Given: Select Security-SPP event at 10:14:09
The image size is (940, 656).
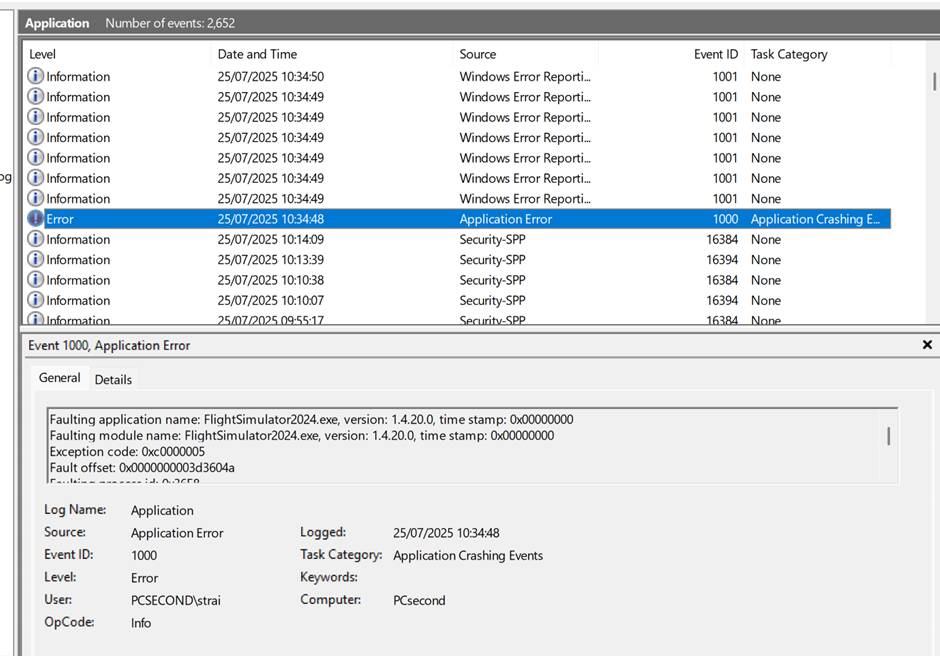Looking at the screenshot, I should tap(458, 239).
